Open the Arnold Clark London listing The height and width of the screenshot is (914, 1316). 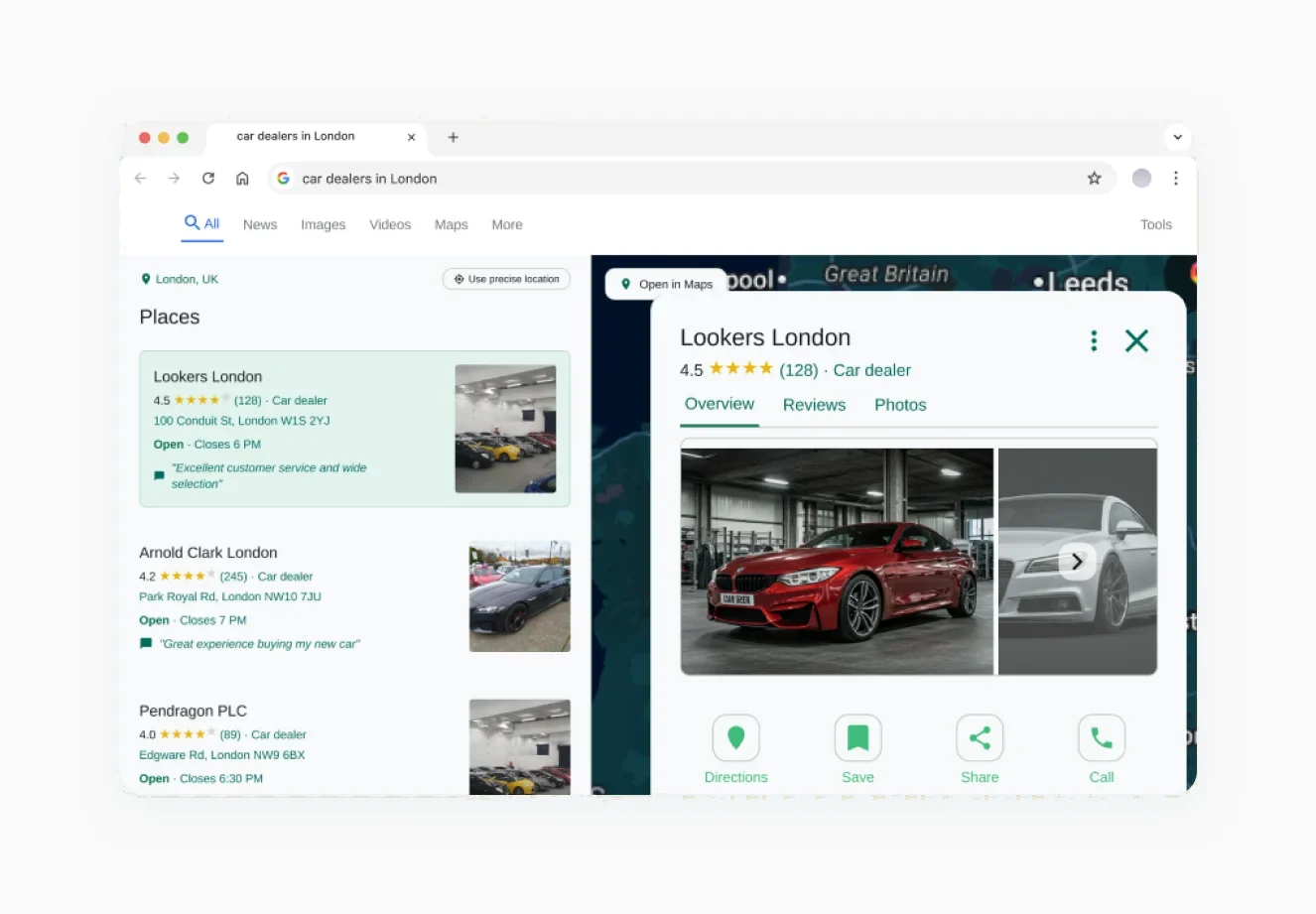[208, 553]
